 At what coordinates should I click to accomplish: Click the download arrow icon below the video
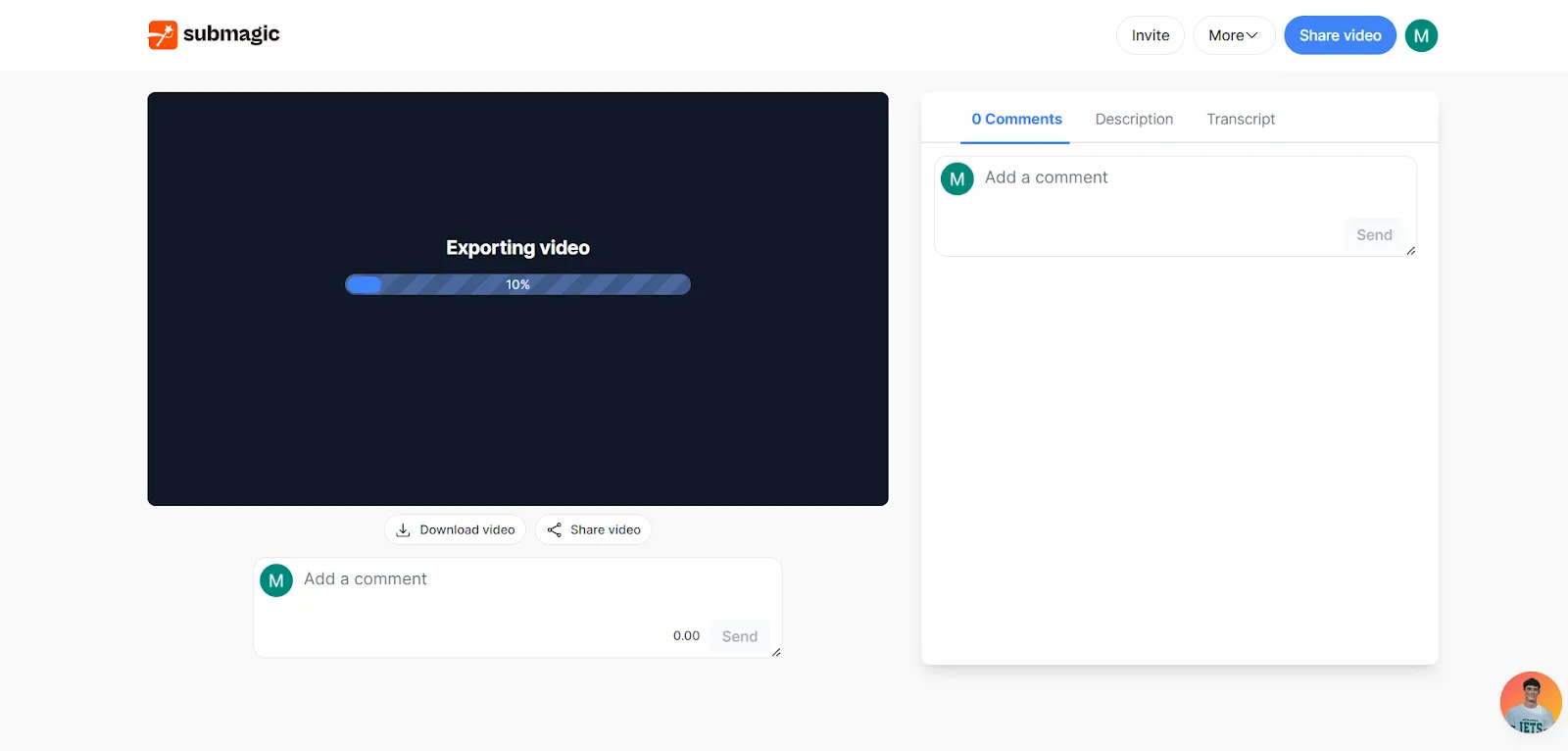pos(403,529)
